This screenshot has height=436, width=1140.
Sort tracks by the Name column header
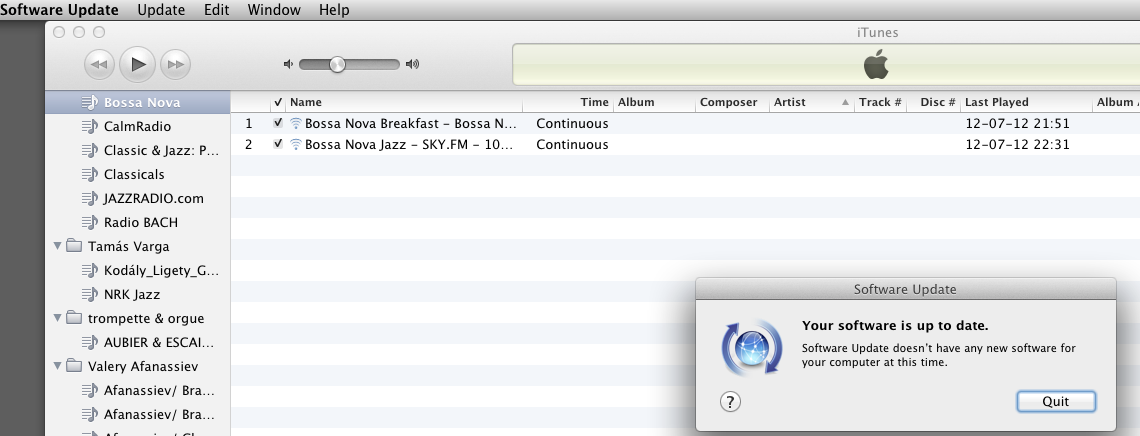404,102
